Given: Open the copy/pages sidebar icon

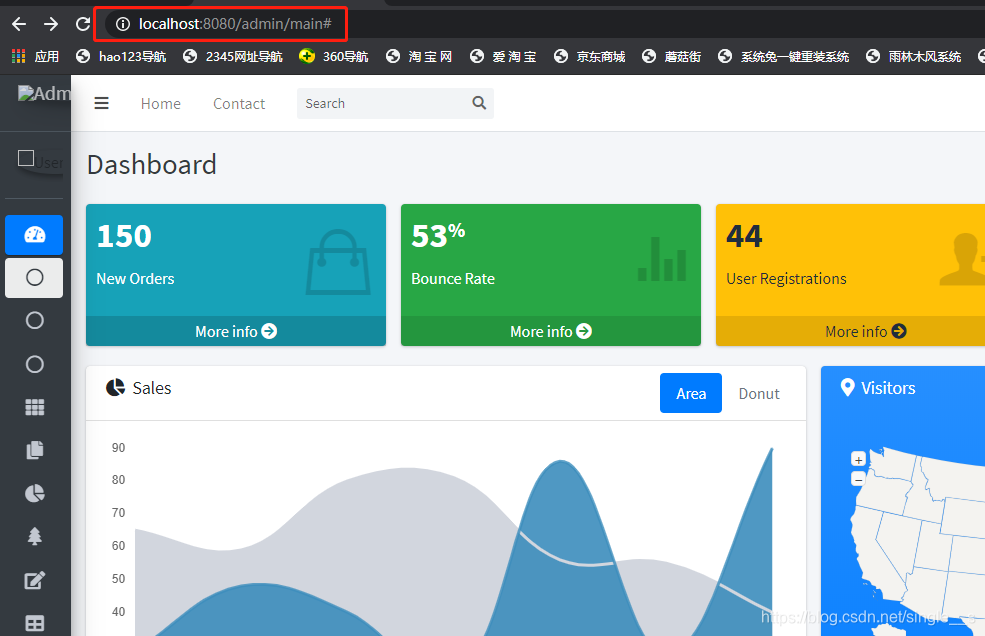Looking at the screenshot, I should point(35,450).
